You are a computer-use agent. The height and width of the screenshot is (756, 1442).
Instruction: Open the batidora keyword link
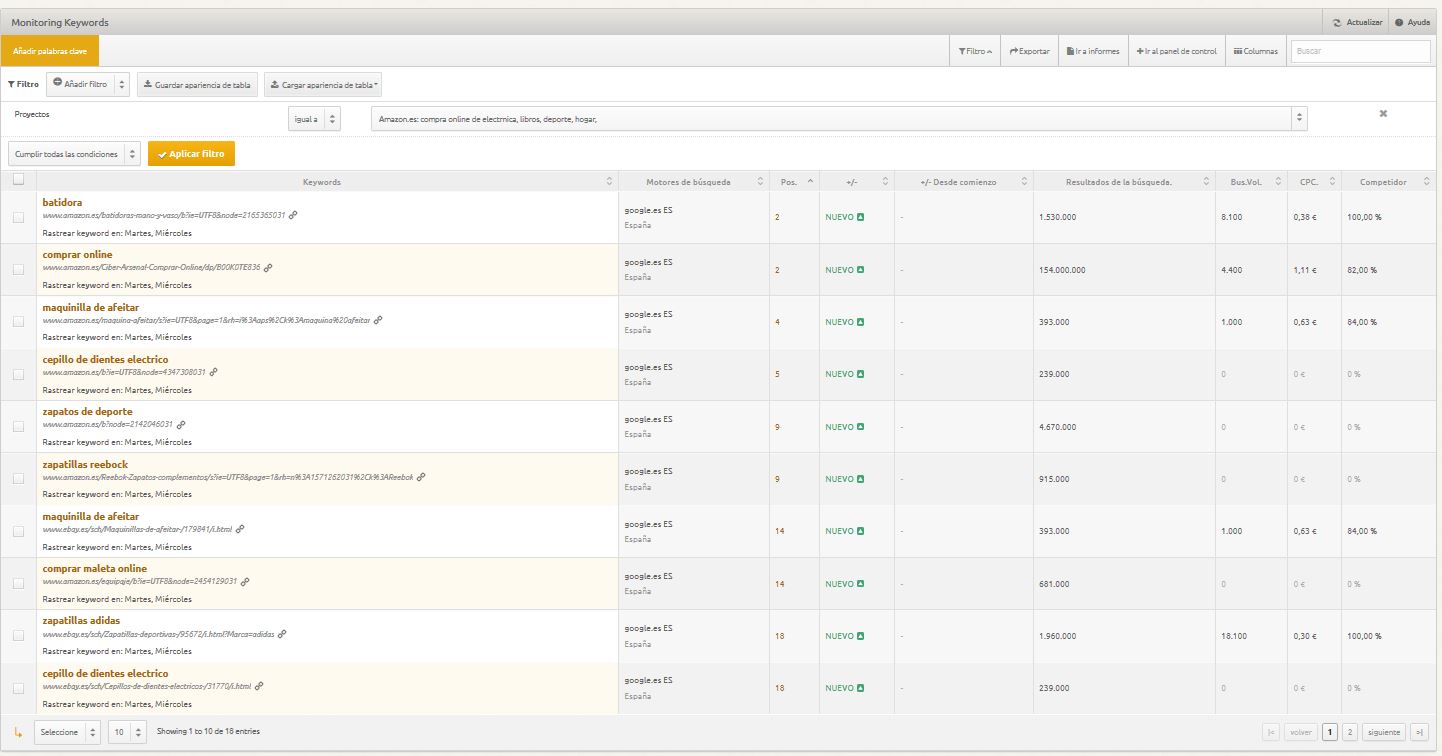coord(62,202)
